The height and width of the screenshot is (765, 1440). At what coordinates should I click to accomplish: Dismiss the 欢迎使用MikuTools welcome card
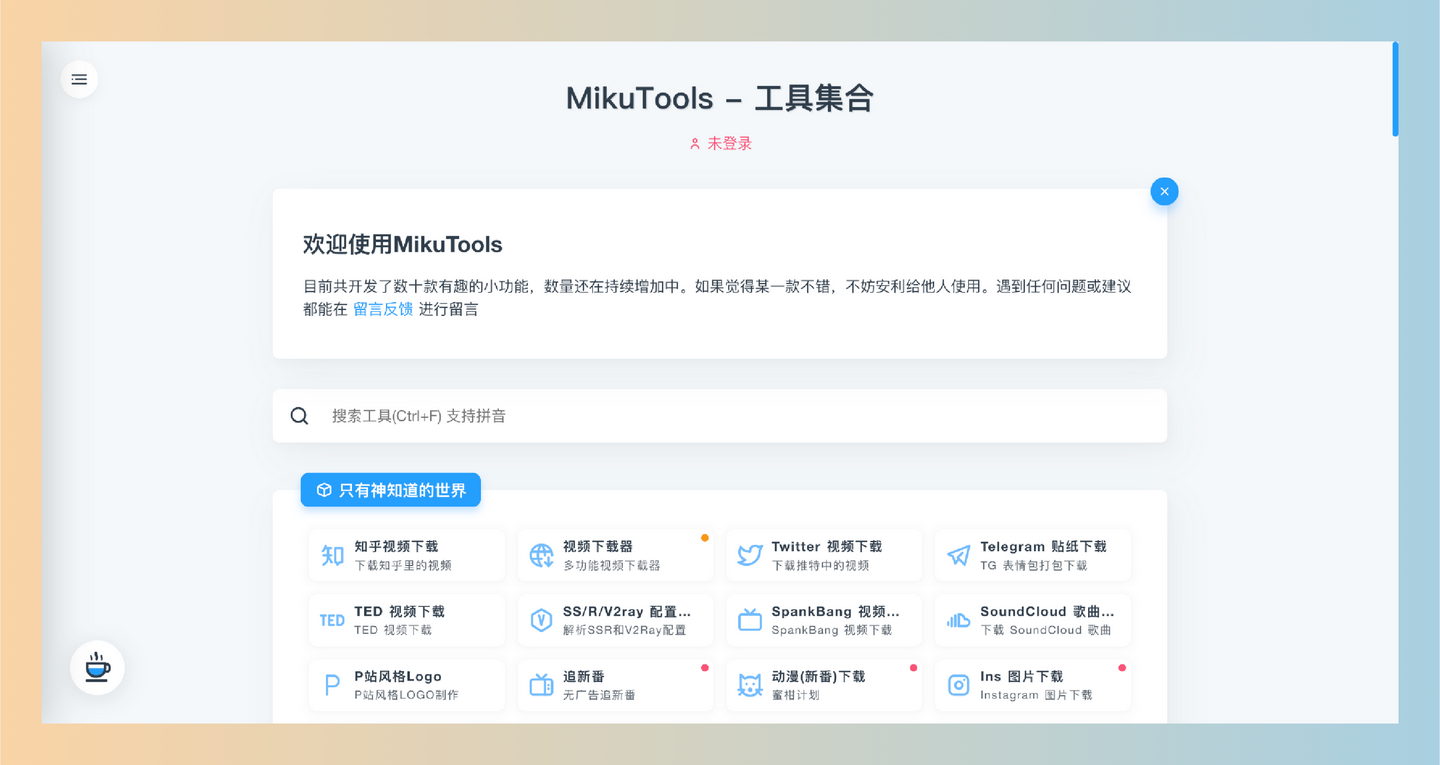[x=1164, y=191]
